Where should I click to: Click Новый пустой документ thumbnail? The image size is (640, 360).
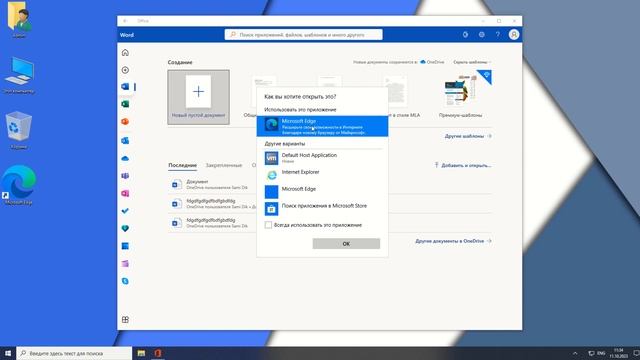pos(198,97)
